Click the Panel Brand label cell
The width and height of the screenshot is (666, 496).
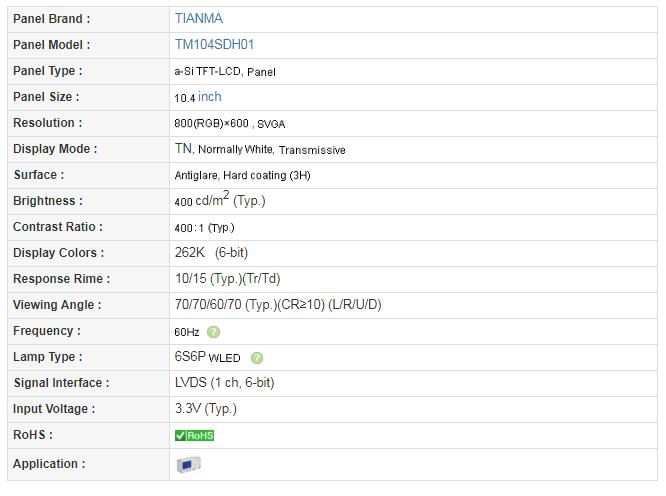tap(88, 20)
